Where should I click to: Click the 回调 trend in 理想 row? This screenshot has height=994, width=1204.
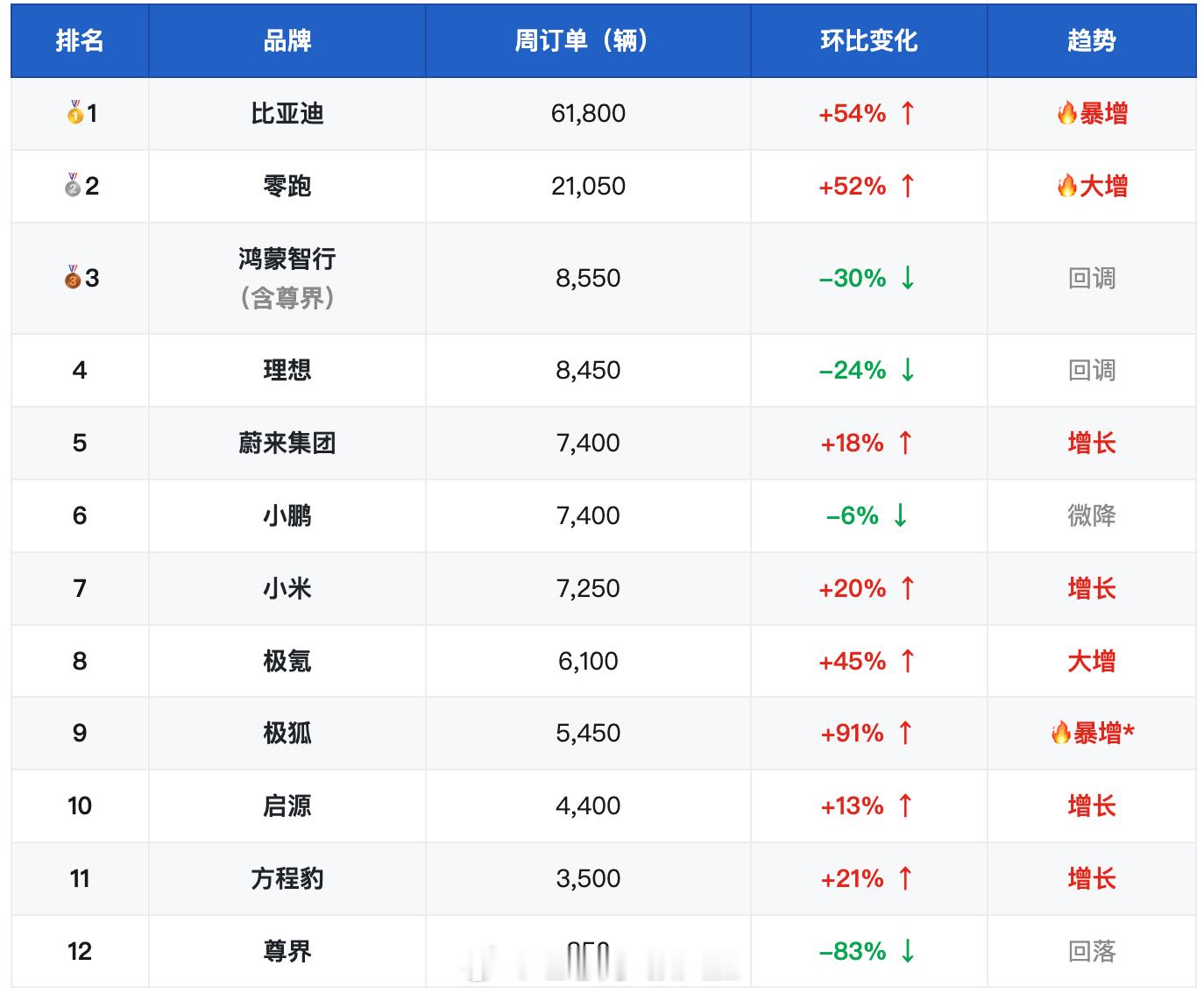(1092, 370)
